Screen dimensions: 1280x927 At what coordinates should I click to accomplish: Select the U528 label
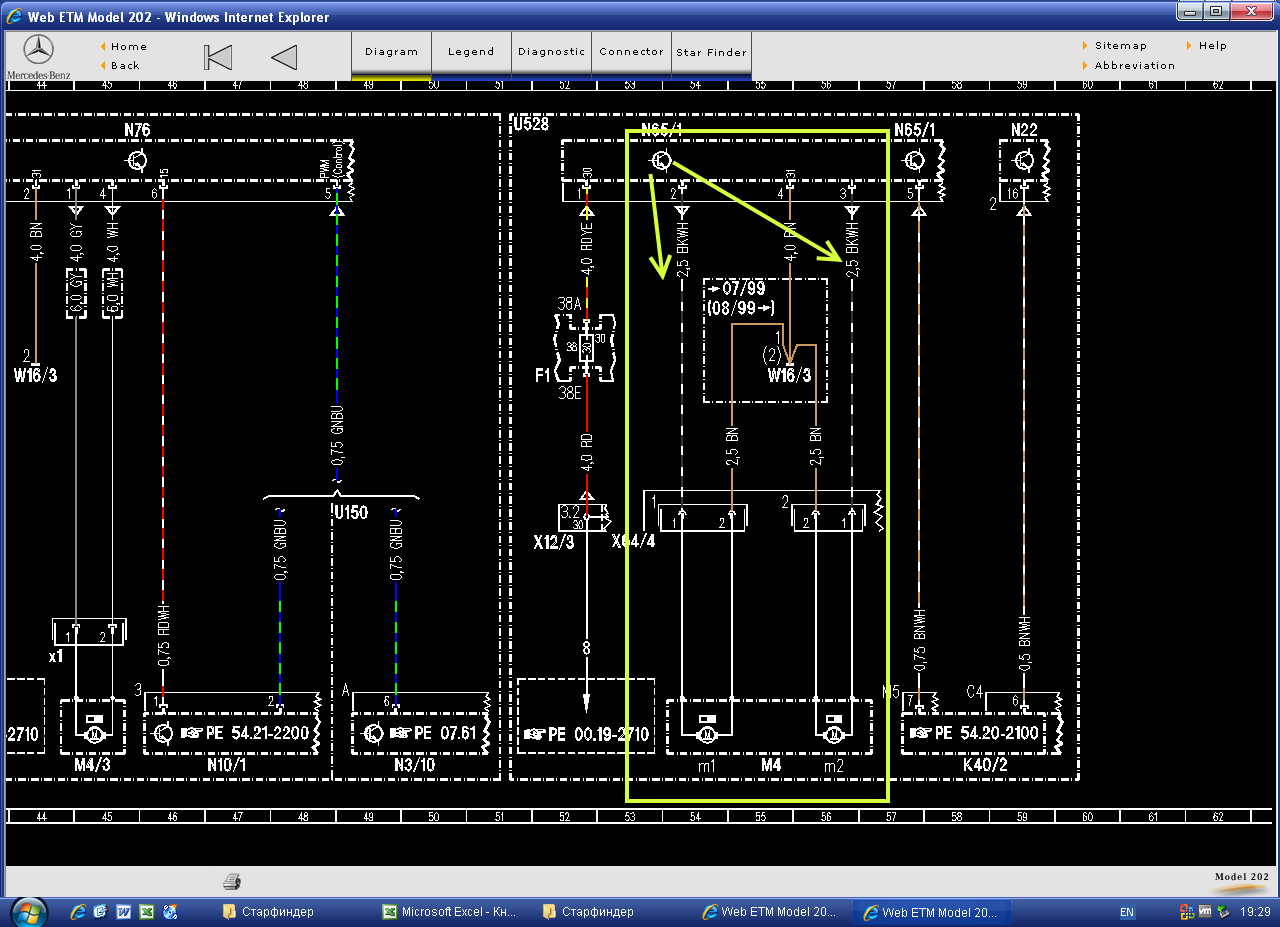point(531,124)
